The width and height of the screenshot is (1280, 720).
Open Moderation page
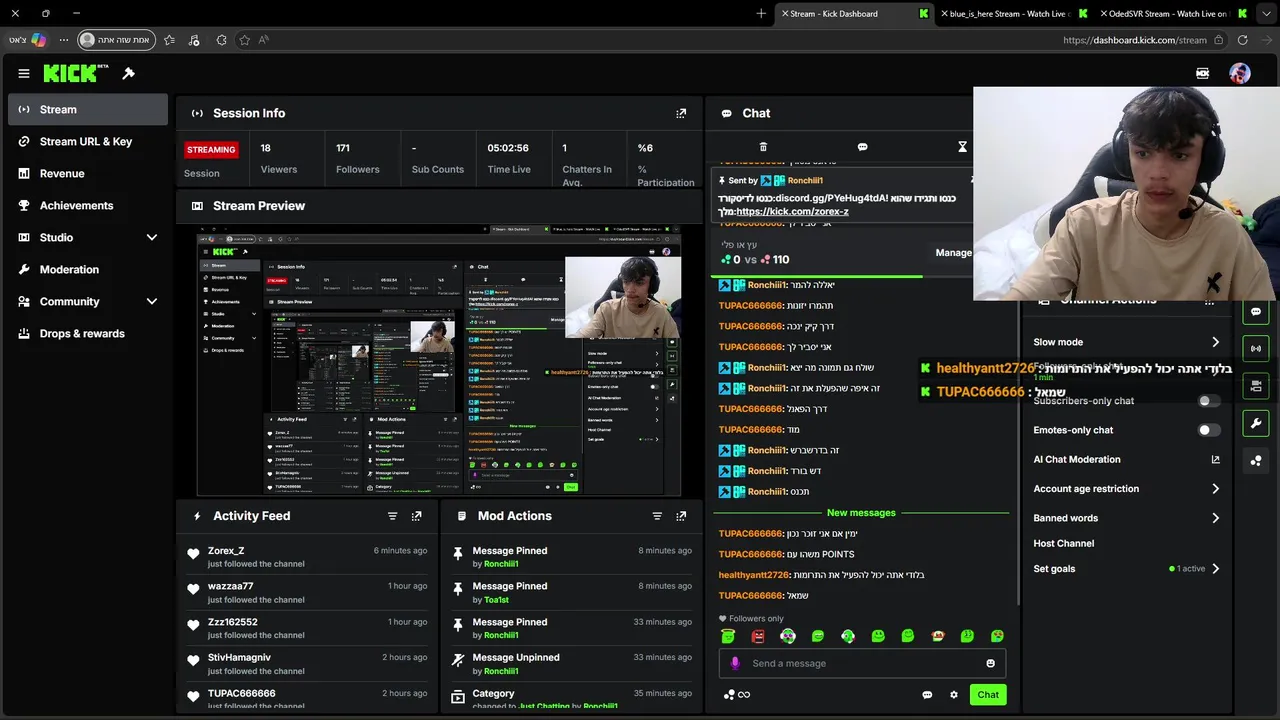[x=88, y=269]
